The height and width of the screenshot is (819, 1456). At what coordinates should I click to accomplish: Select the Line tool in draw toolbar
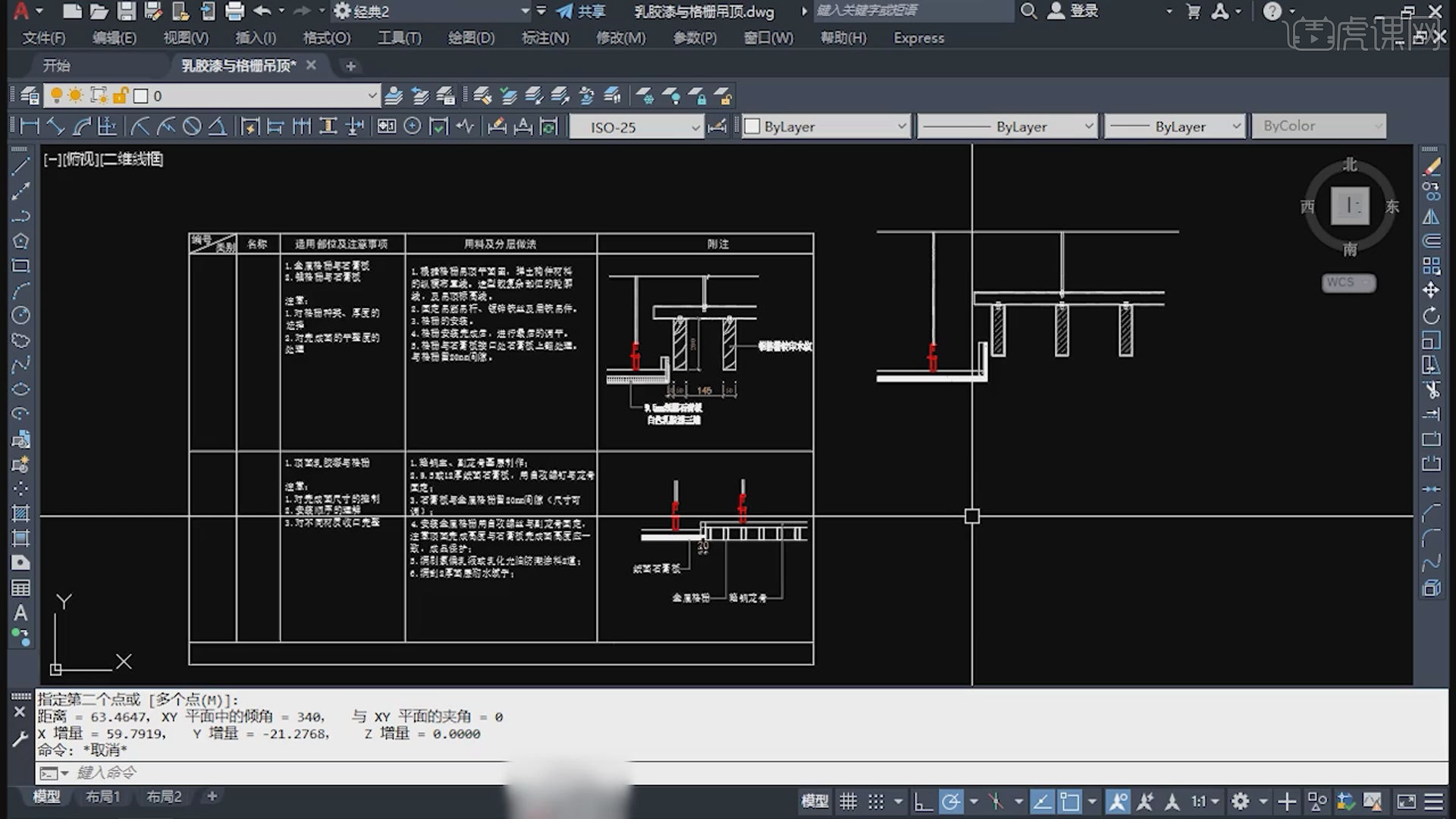[20, 167]
